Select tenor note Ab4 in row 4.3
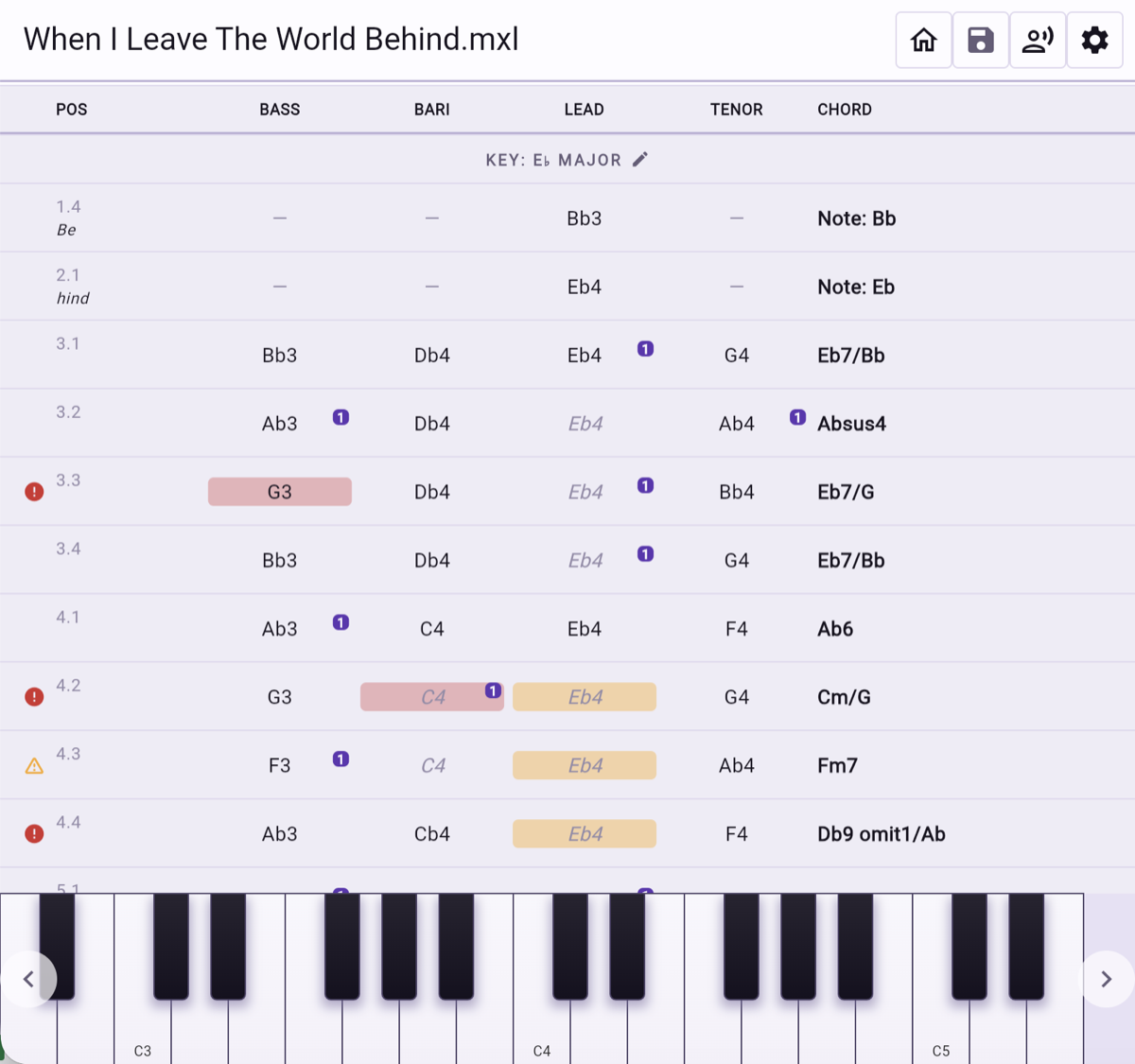This screenshot has width=1135, height=1064. click(x=737, y=766)
